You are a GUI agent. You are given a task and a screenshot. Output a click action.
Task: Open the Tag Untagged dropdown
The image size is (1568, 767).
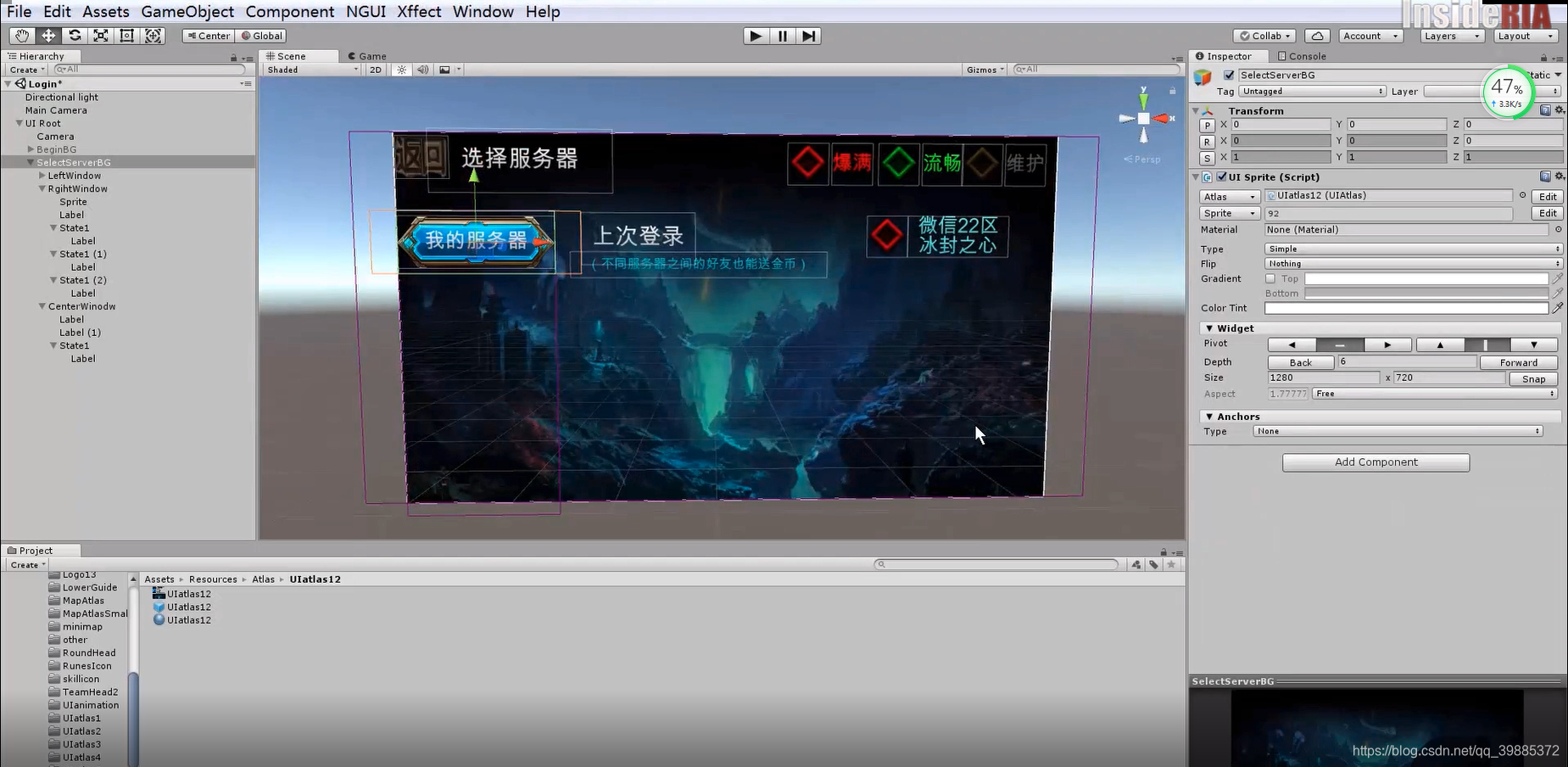point(1312,91)
